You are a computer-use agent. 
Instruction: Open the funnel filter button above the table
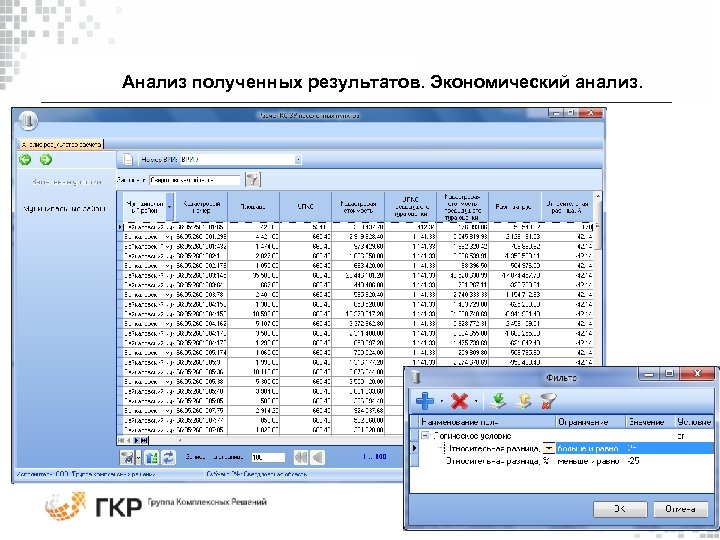tap(253, 180)
